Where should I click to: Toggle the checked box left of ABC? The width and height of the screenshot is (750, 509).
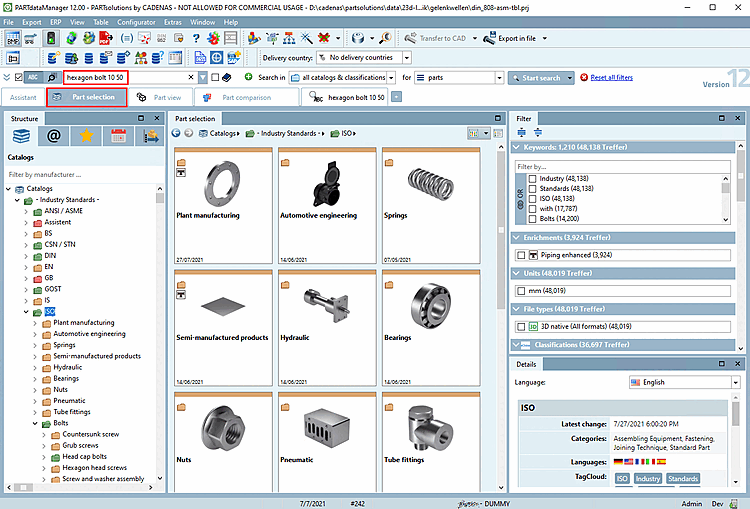(x=19, y=77)
